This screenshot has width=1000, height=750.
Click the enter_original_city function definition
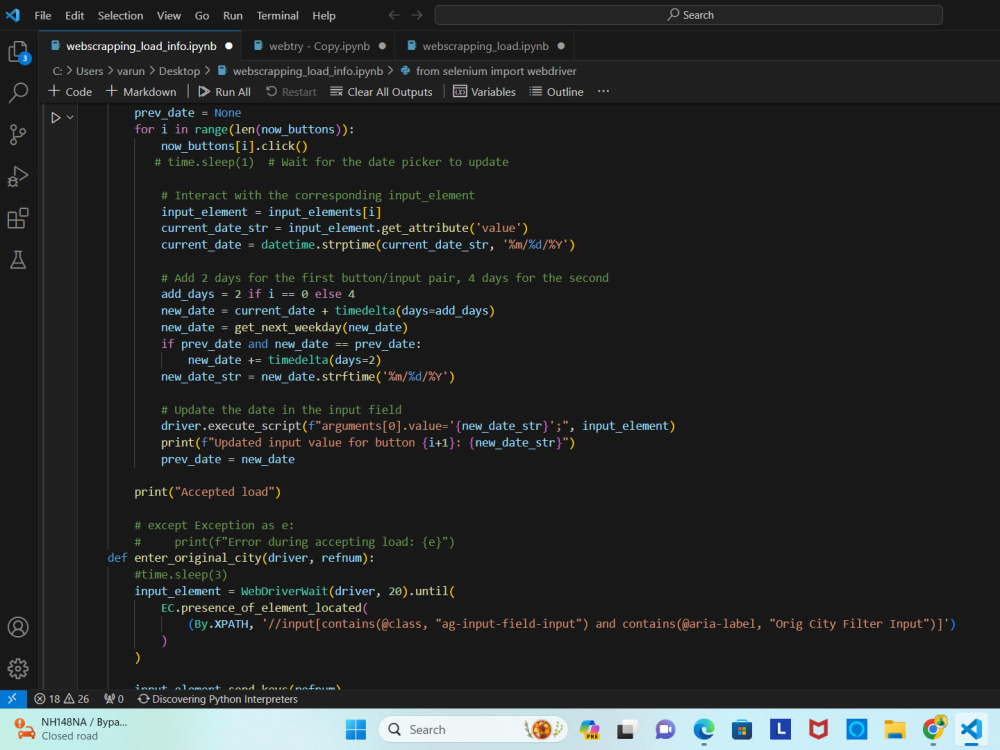coord(241,558)
